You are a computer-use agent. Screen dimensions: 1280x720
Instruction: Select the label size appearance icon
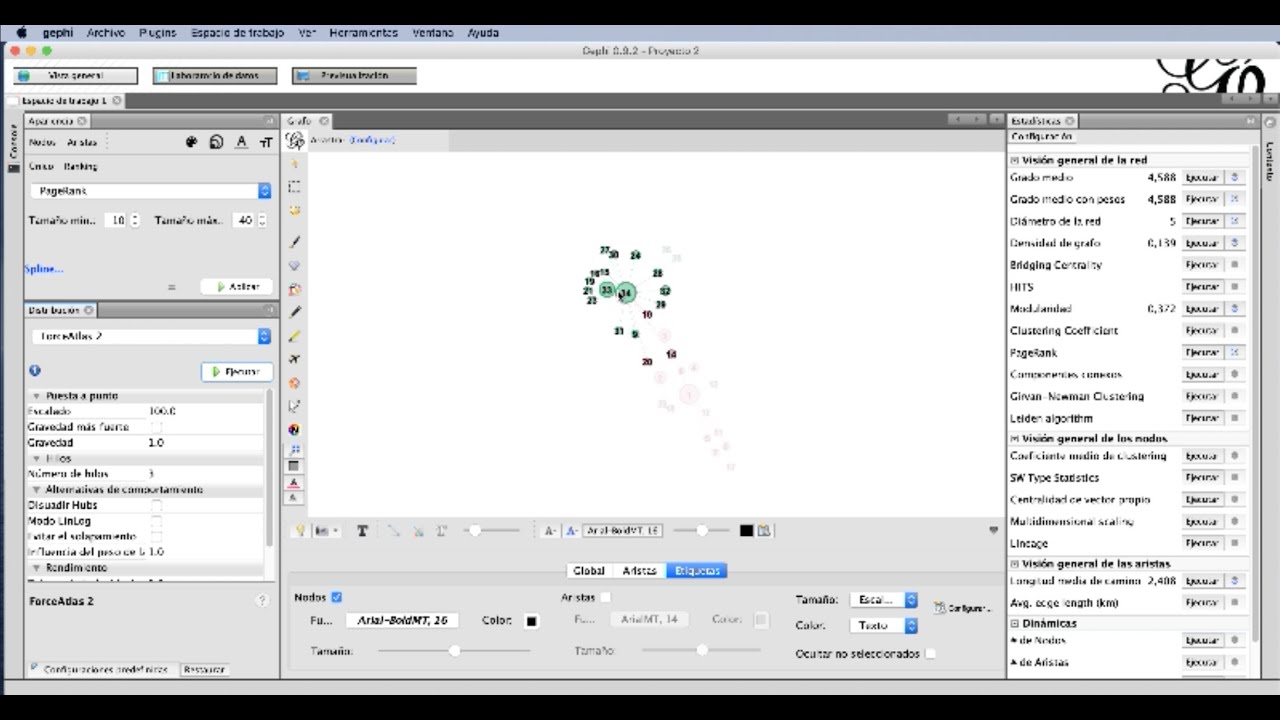[266, 143]
